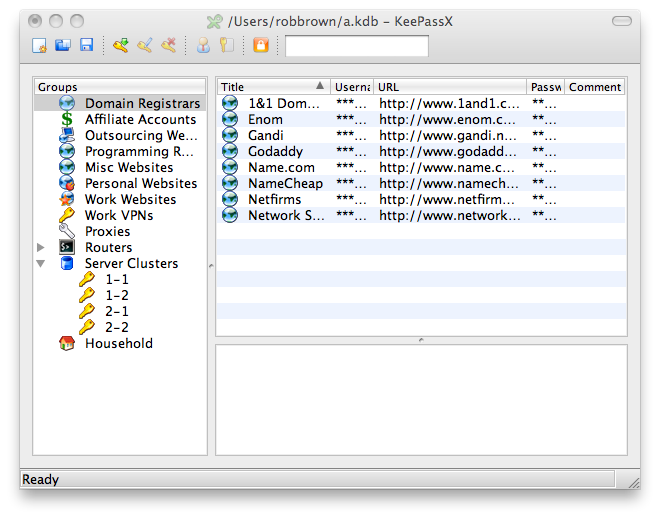Select the Enom entry

coord(421,119)
